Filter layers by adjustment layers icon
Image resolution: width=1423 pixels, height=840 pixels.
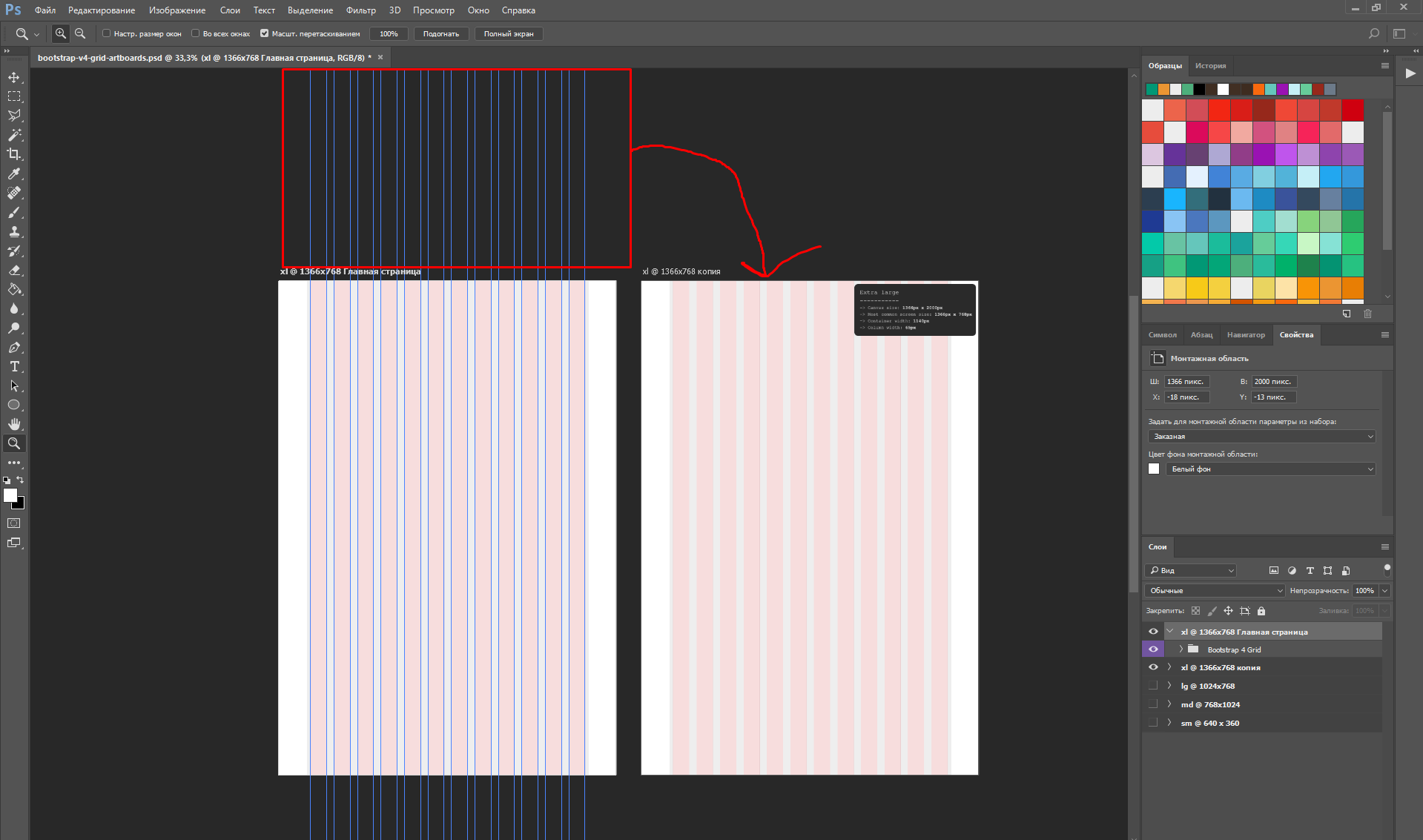(x=1292, y=570)
